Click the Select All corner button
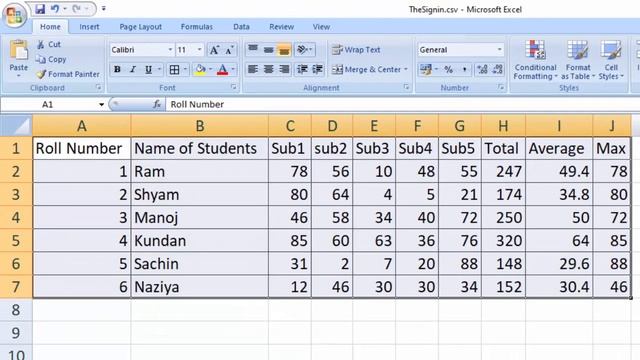640x360 pixels. 16,125
